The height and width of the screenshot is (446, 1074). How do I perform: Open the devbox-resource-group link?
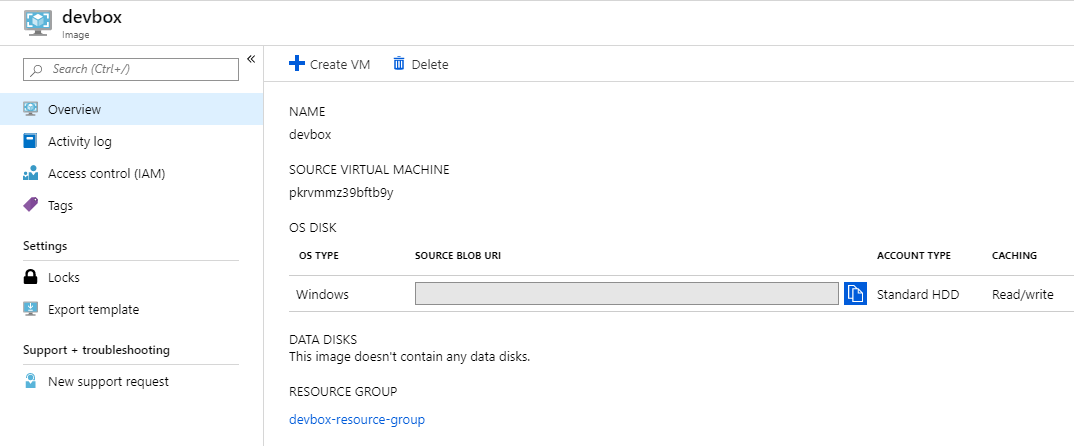point(357,419)
